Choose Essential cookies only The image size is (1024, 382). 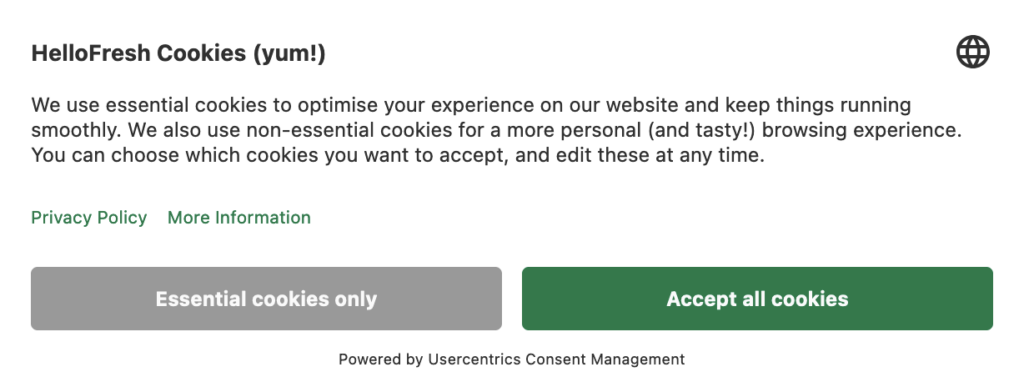[x=266, y=298]
